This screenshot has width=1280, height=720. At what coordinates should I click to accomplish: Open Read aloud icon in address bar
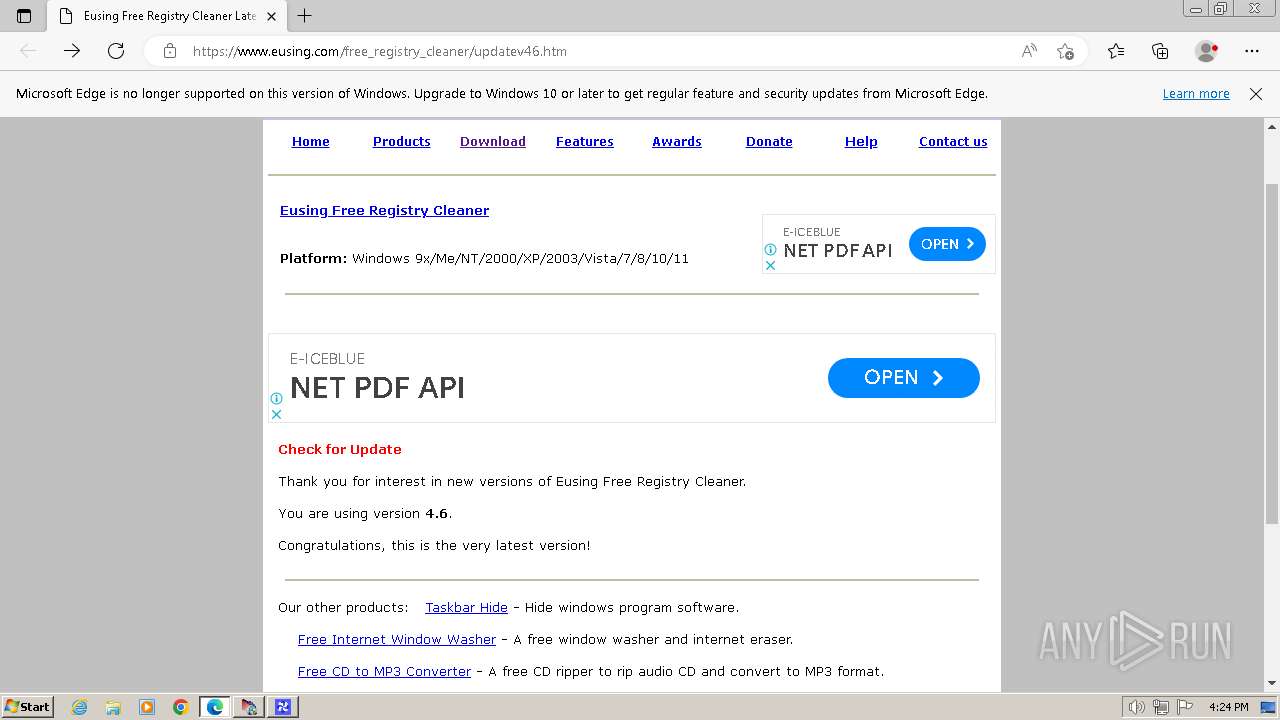1029,51
